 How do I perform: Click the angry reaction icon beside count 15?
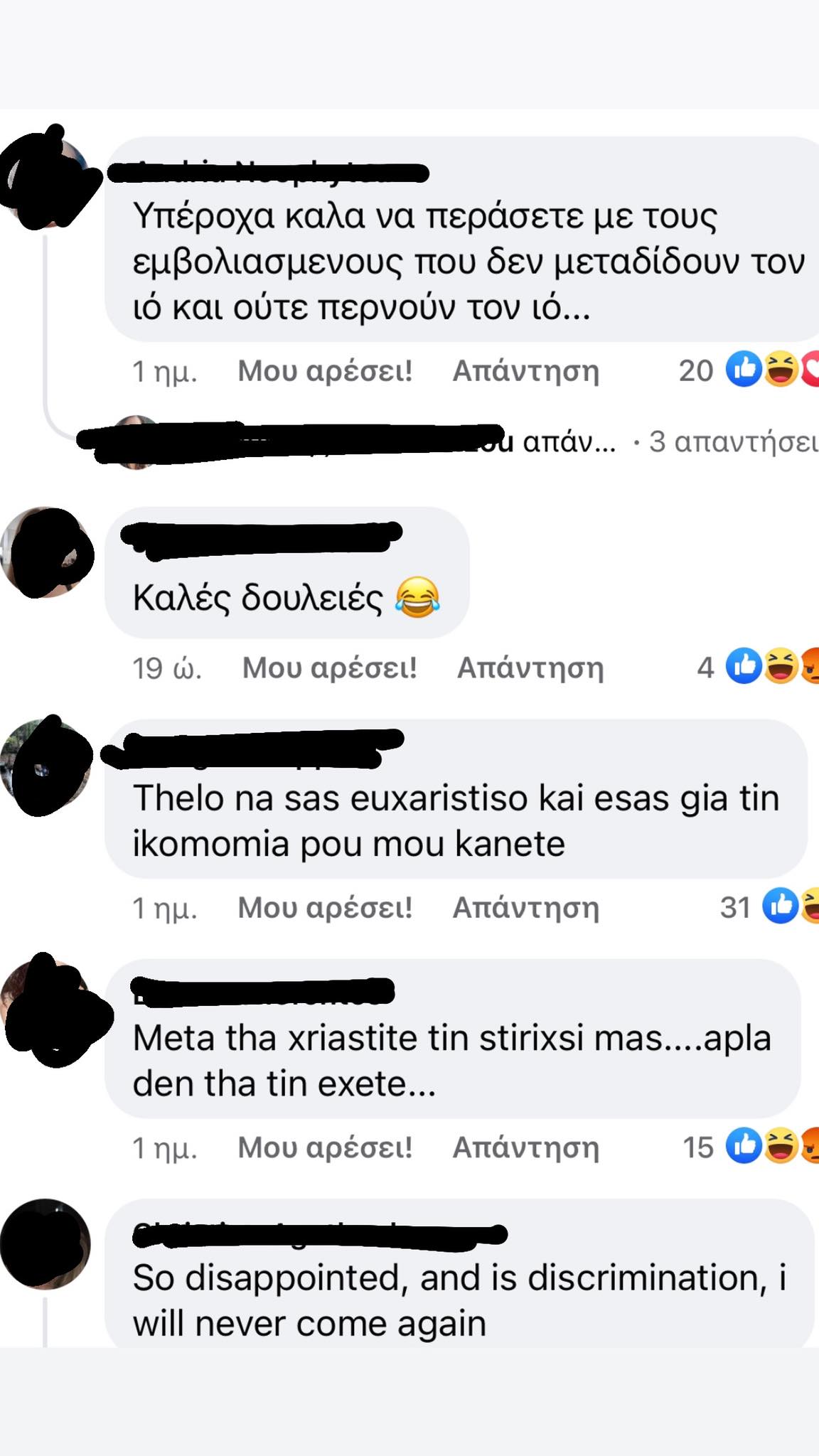(x=810, y=1145)
